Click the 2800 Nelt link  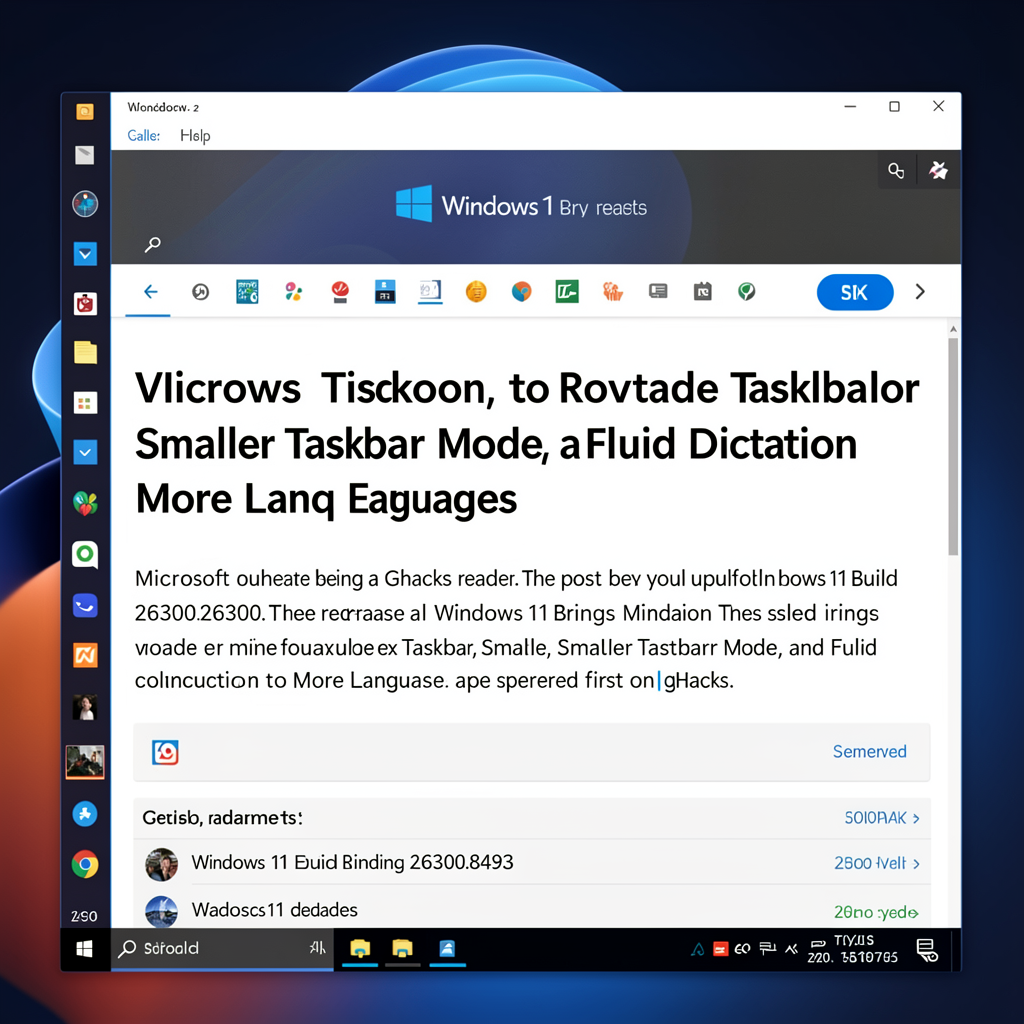pos(876,863)
